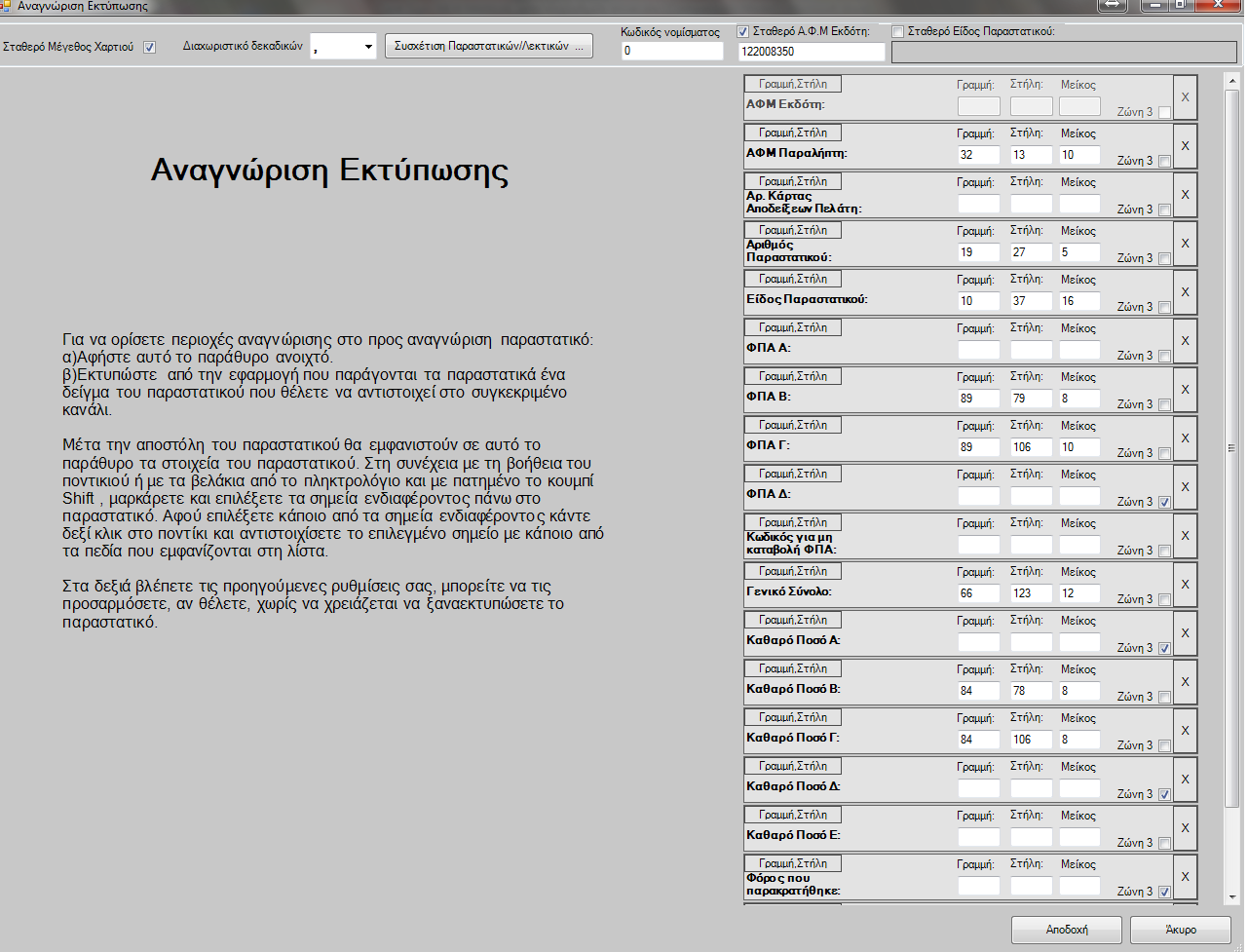Click the empty Στήλη field of Καθαρό Ποσό Ε
Screen dimensions: 1248x952
(1031, 837)
